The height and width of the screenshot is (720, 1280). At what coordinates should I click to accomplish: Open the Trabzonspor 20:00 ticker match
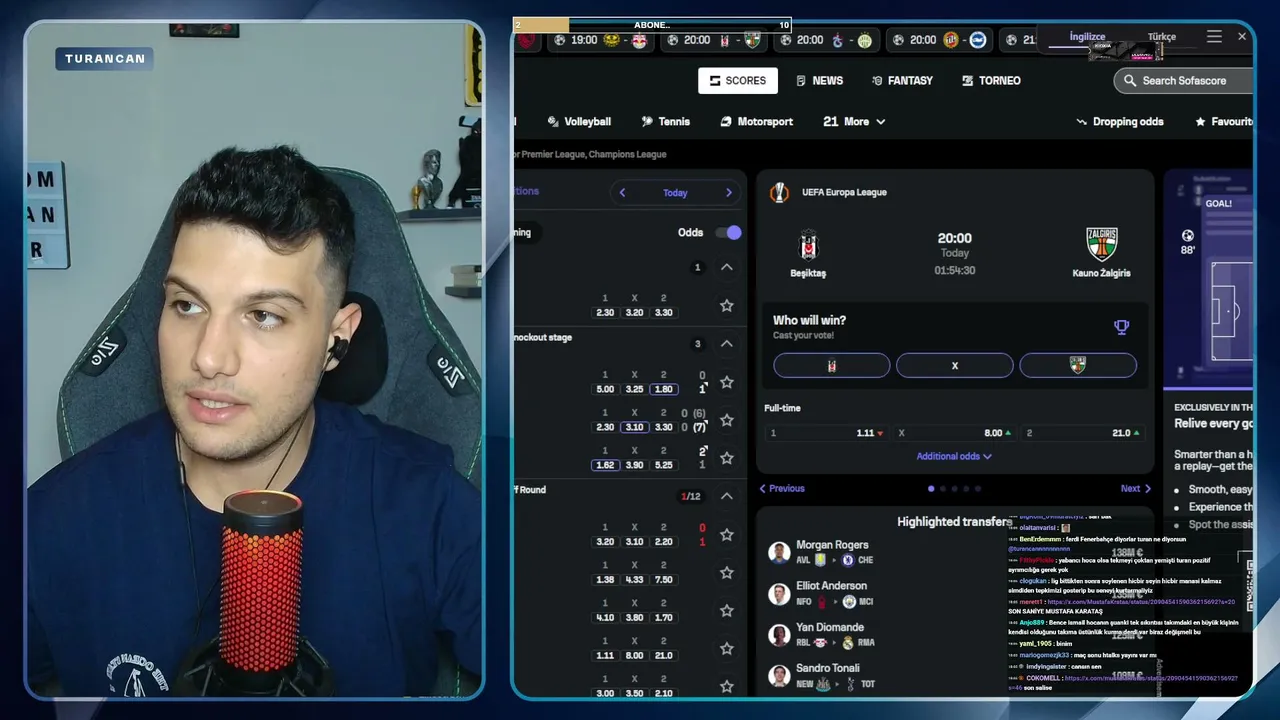(x=827, y=40)
